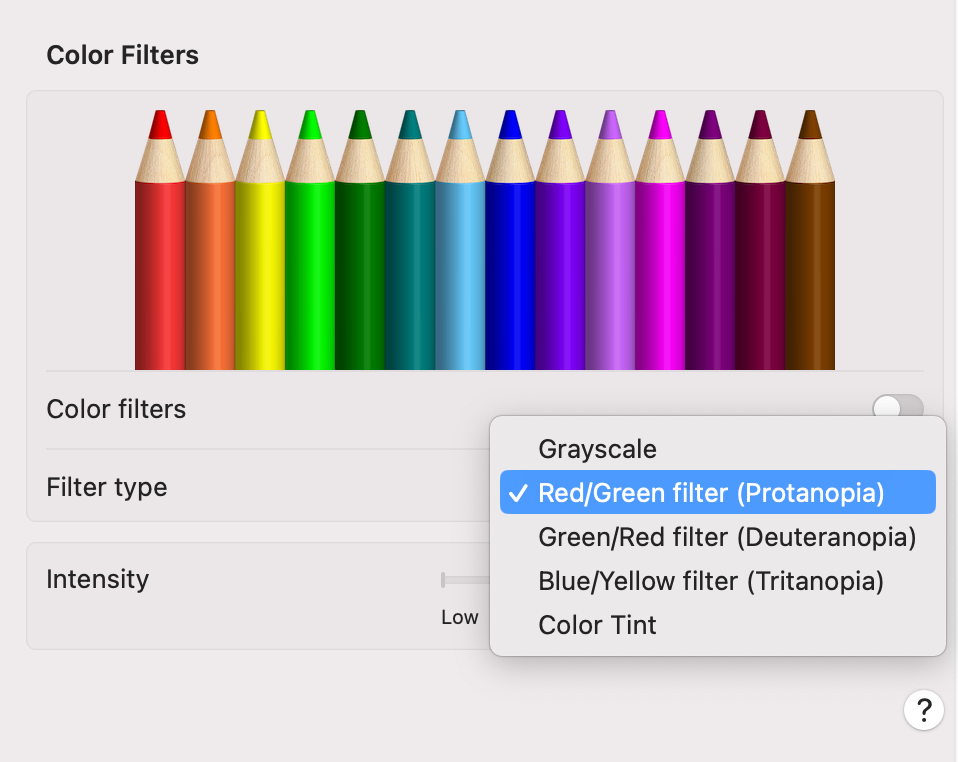Click the light blue colored pencil
This screenshot has width=958, height=762.
[x=460, y=270]
